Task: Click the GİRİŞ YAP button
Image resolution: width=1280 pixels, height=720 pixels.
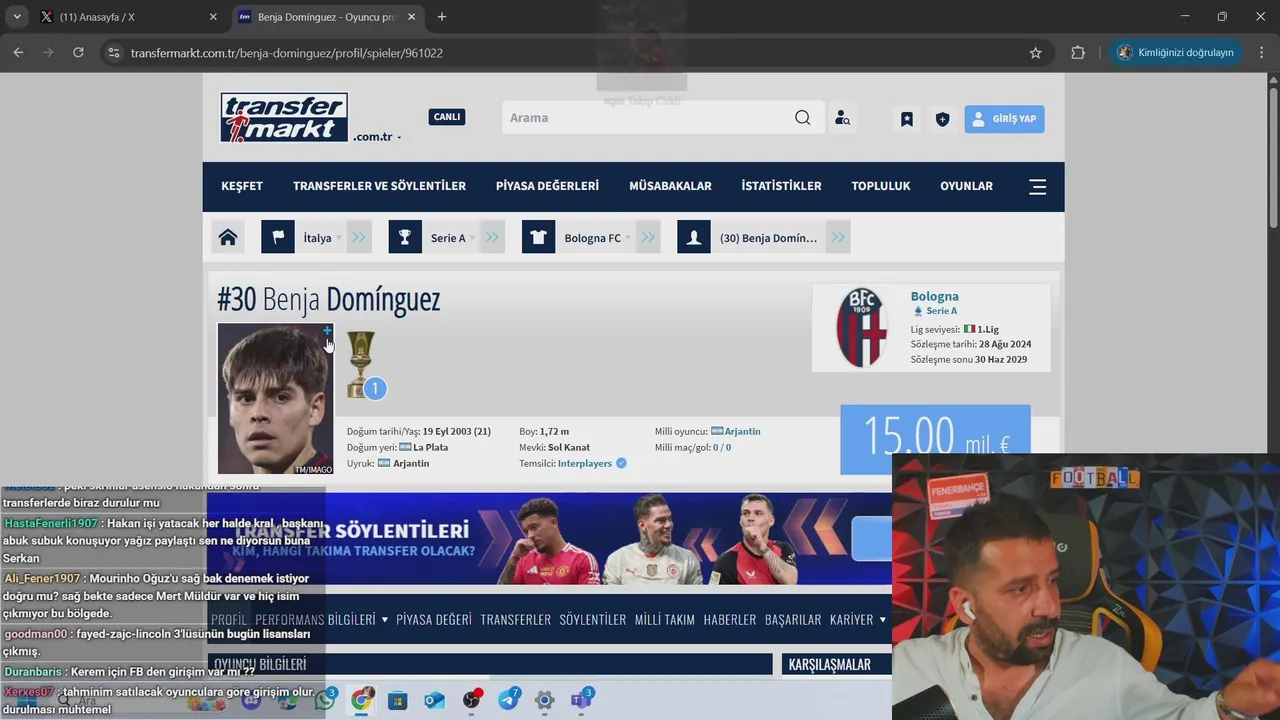Action: pyautogui.click(x=1004, y=119)
